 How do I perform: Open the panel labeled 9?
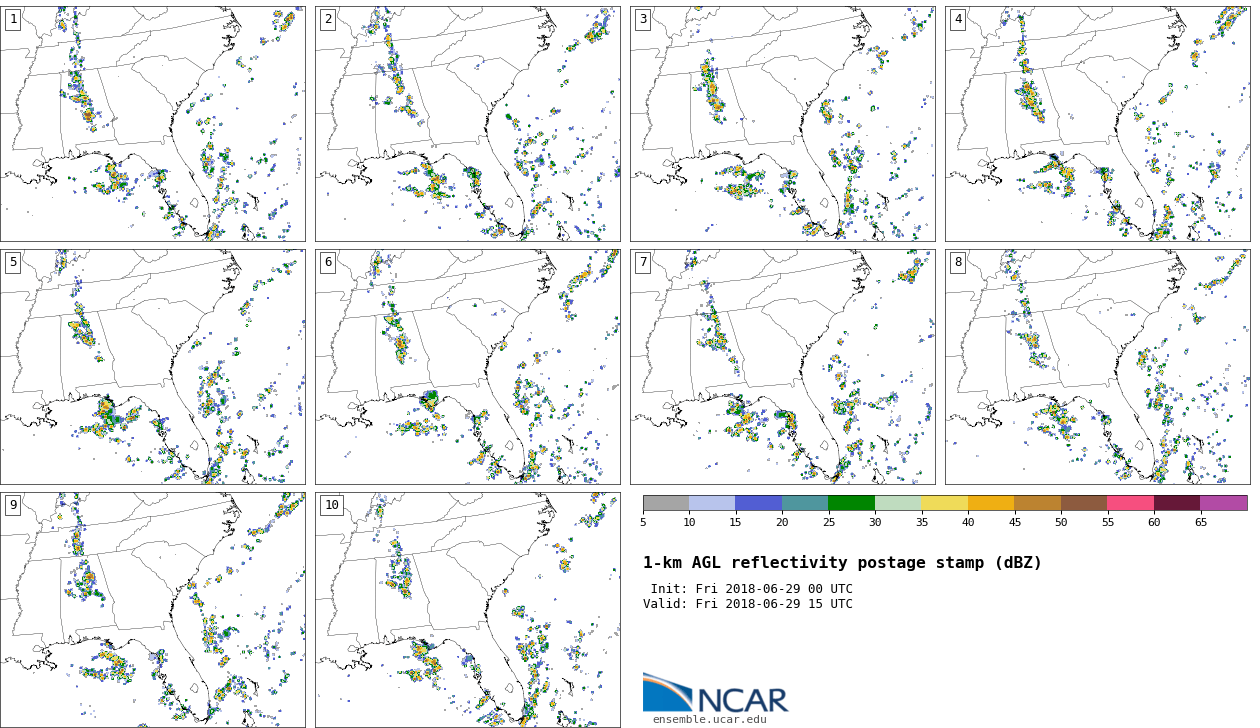tap(153, 609)
